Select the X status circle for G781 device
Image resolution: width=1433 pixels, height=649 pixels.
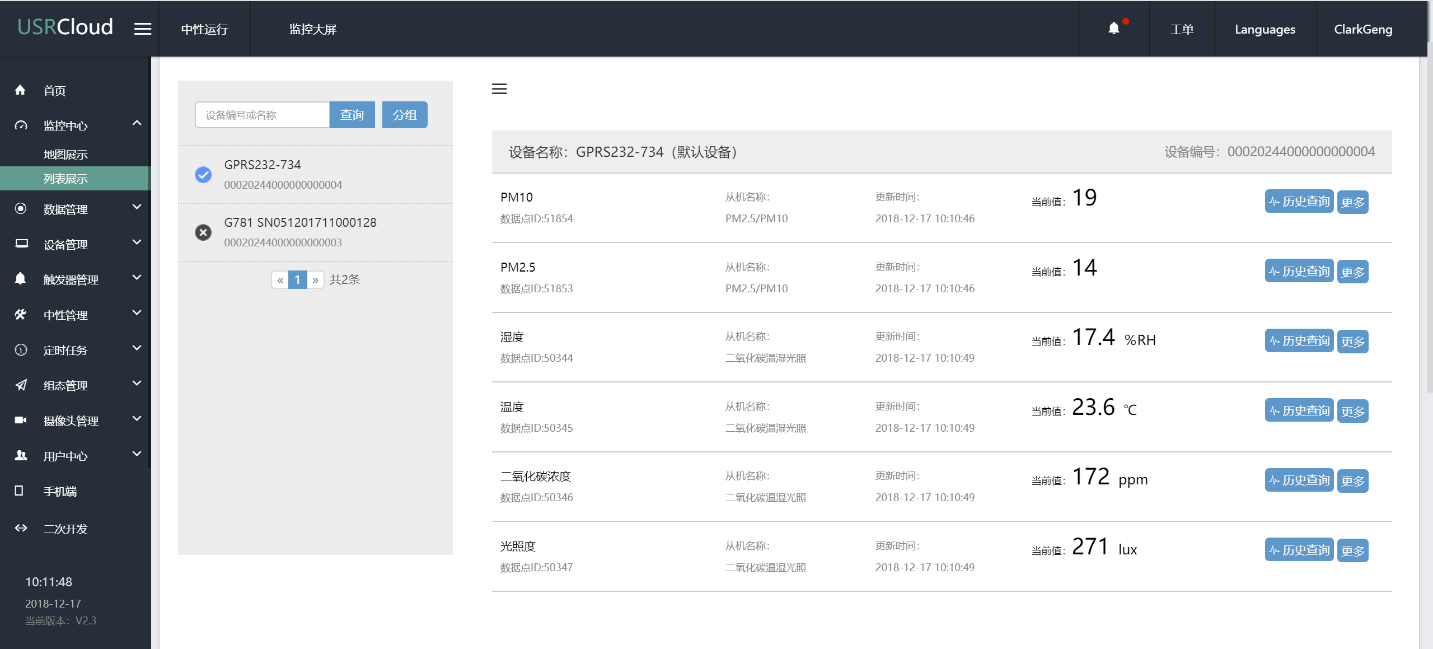(x=203, y=232)
